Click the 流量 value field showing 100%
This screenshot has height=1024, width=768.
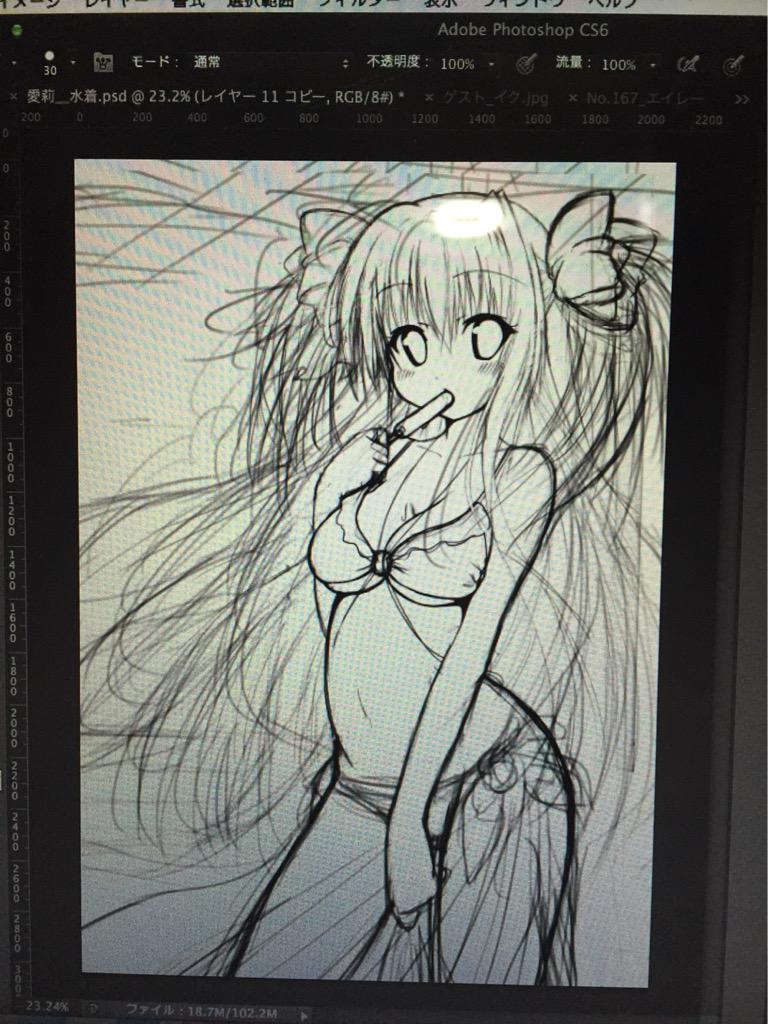coord(618,65)
